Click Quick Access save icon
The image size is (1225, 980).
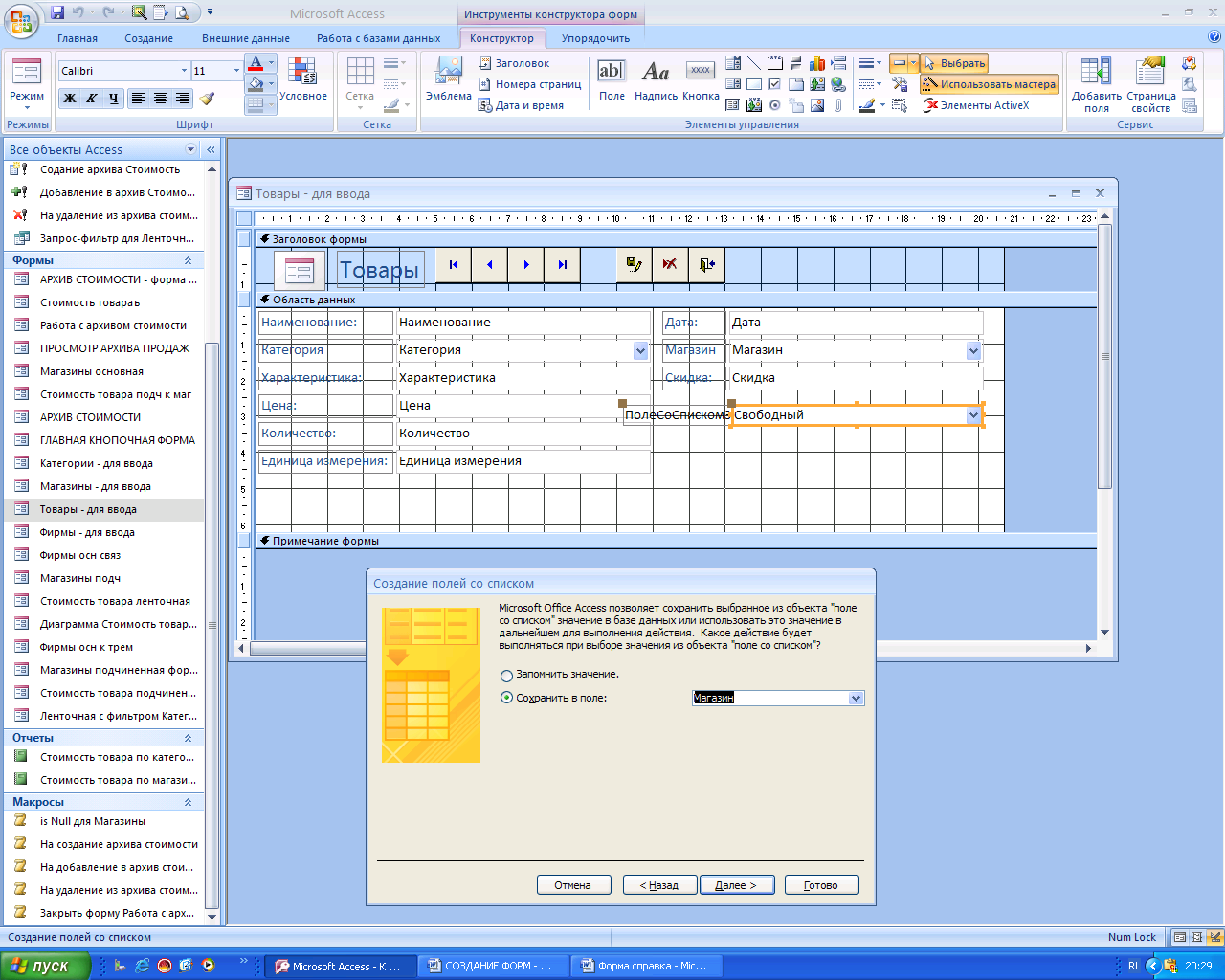pos(57,12)
